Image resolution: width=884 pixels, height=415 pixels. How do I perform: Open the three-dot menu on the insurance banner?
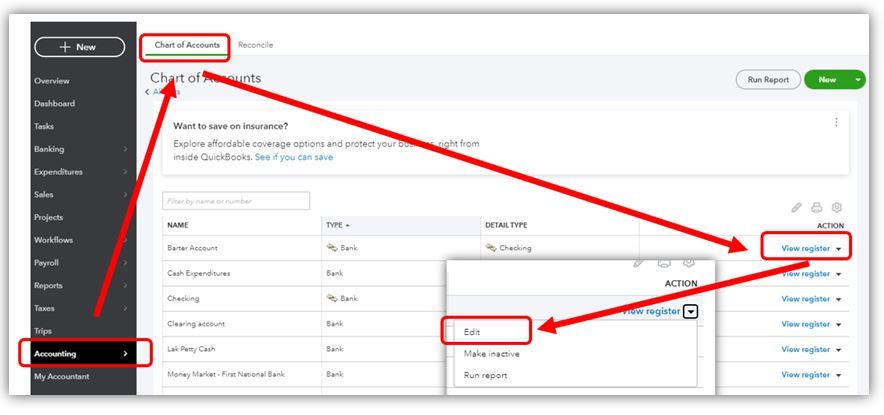point(836,122)
